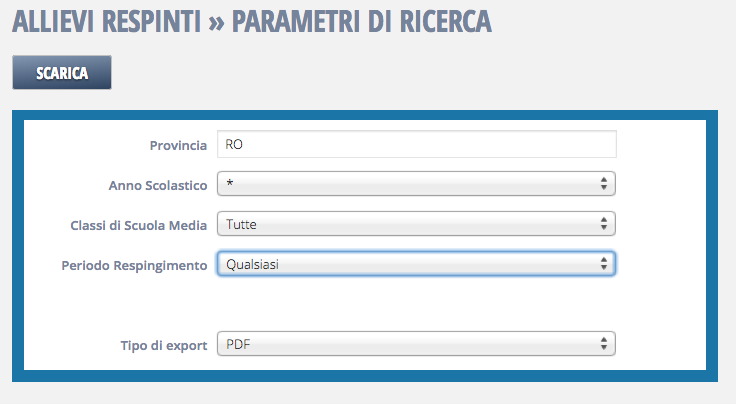The image size is (736, 404).
Task: Click the arrow icon on the PDF export select
Action: [604, 344]
